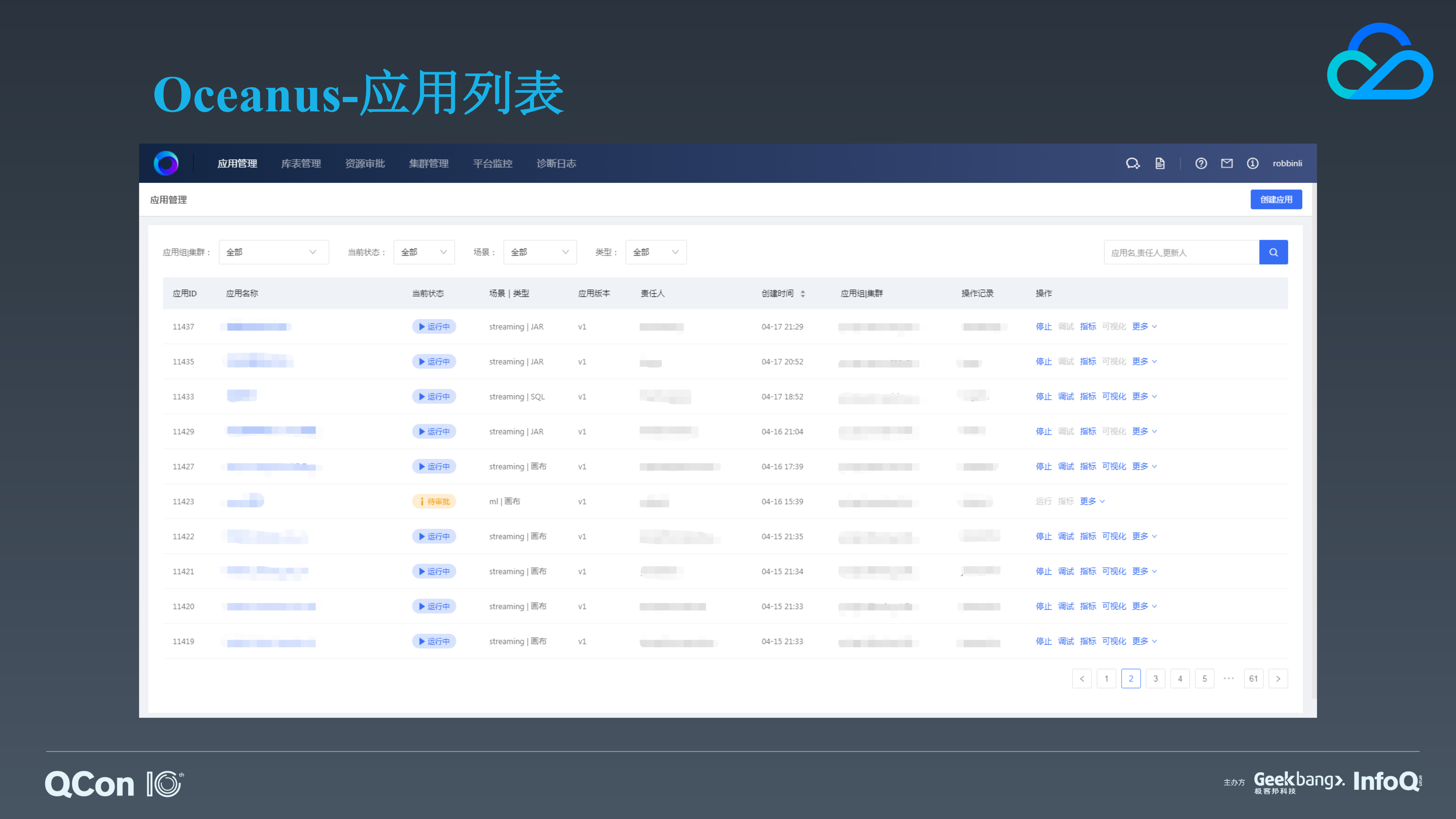Screen dimensions: 1456x819
Task: Switch to 诊断日志 nav tab
Action: coord(557,163)
